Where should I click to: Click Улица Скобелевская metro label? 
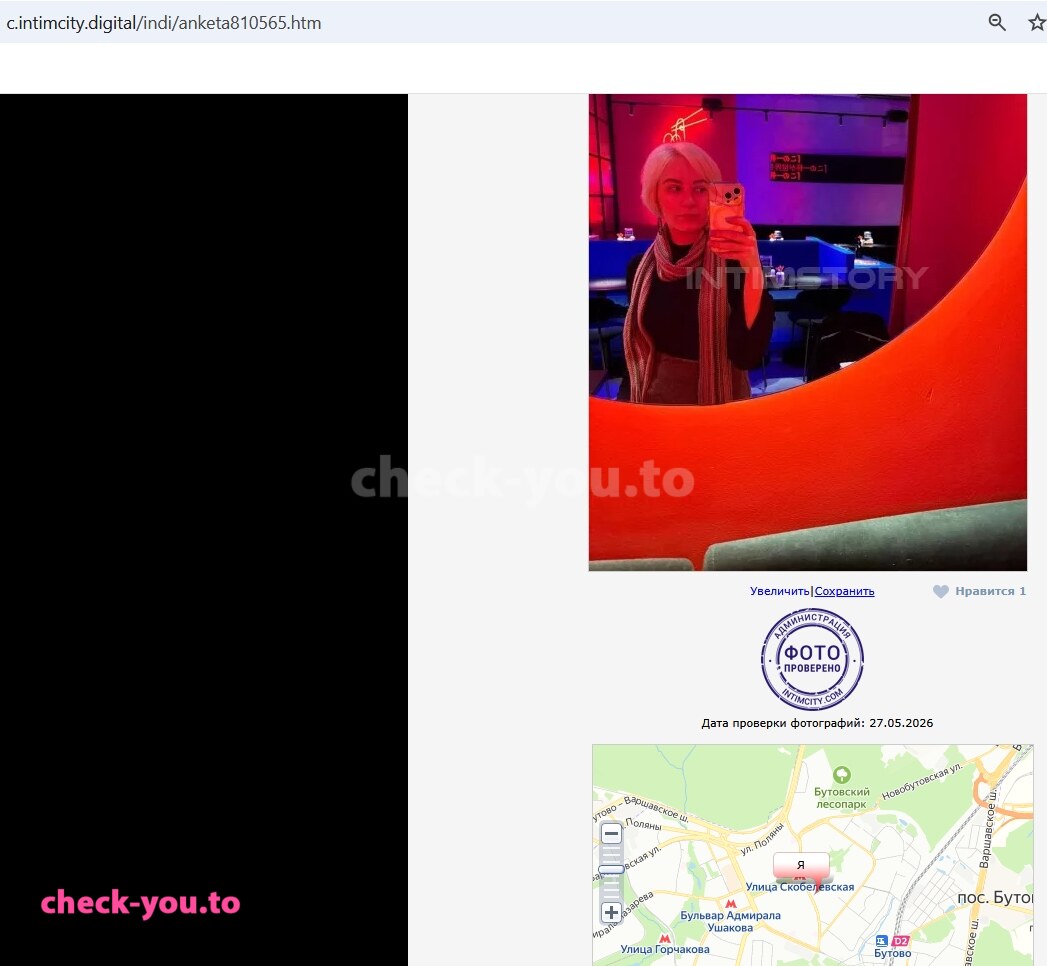[x=800, y=887]
